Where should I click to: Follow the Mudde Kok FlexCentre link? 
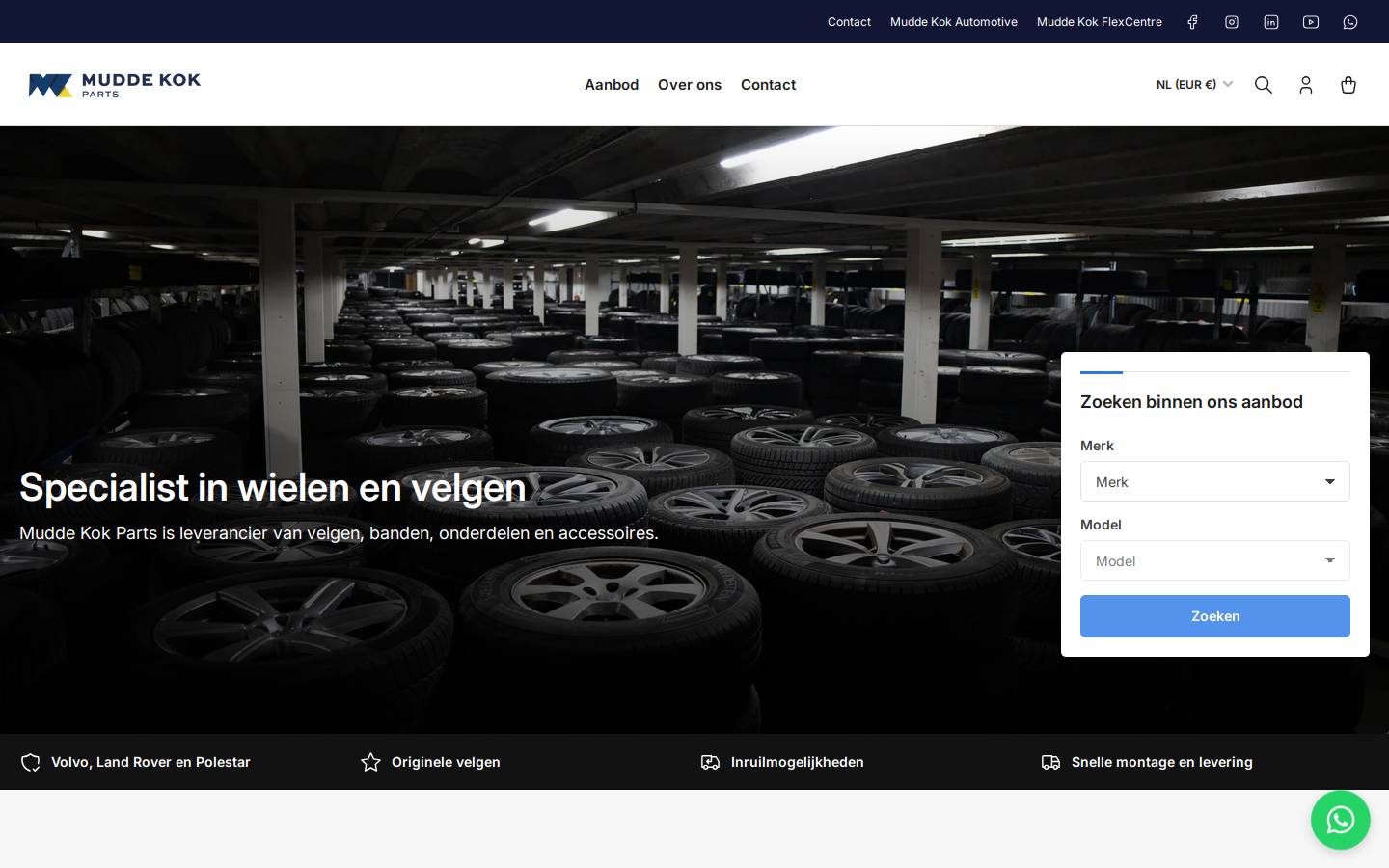tap(1100, 22)
